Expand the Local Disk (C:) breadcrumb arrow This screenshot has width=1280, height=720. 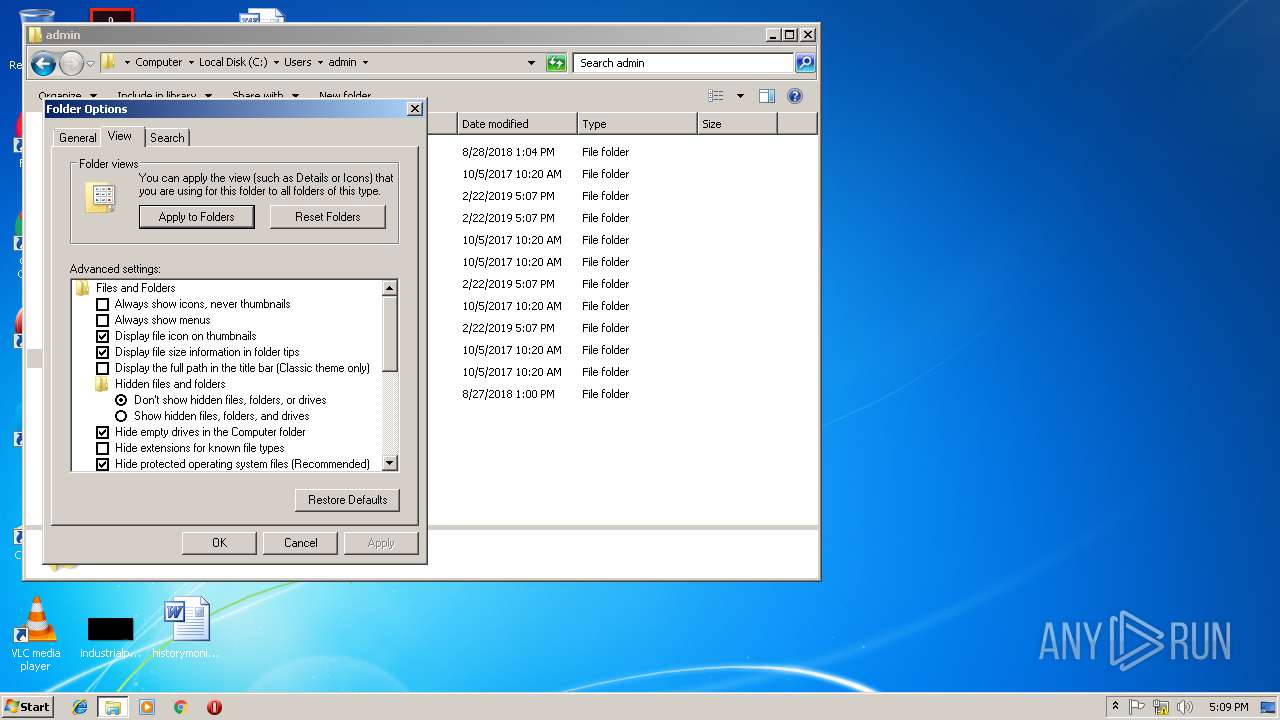275,62
